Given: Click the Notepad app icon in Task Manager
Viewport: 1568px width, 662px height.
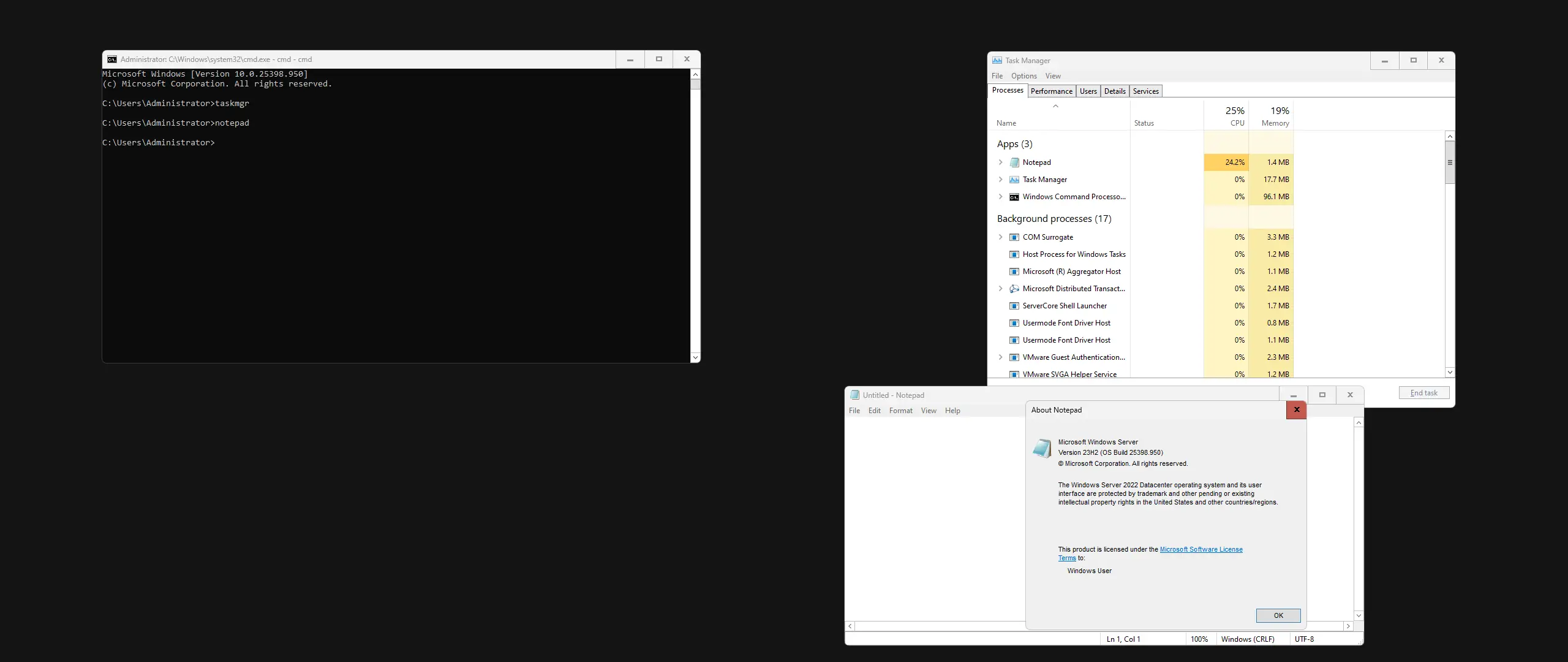Looking at the screenshot, I should pos(1014,162).
